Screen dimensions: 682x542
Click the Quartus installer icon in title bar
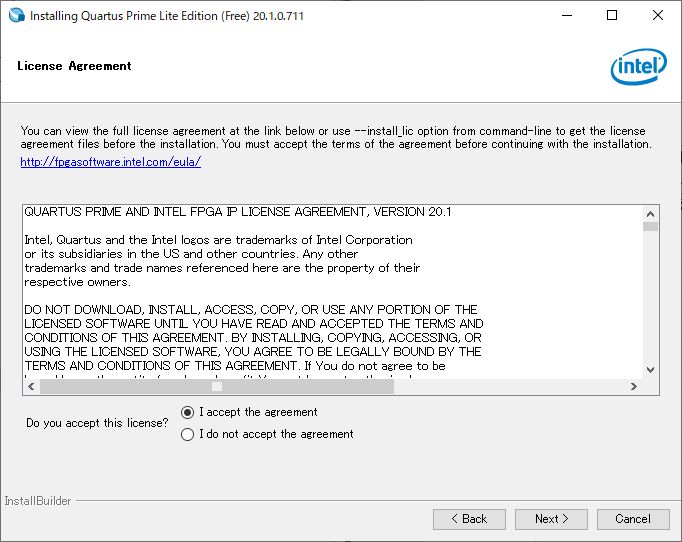[x=16, y=16]
